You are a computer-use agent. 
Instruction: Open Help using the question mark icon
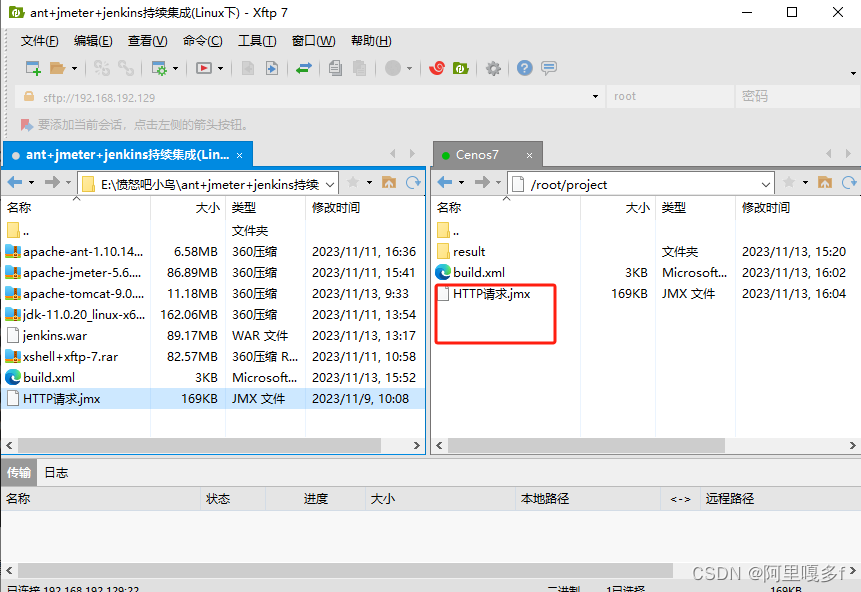click(523, 69)
